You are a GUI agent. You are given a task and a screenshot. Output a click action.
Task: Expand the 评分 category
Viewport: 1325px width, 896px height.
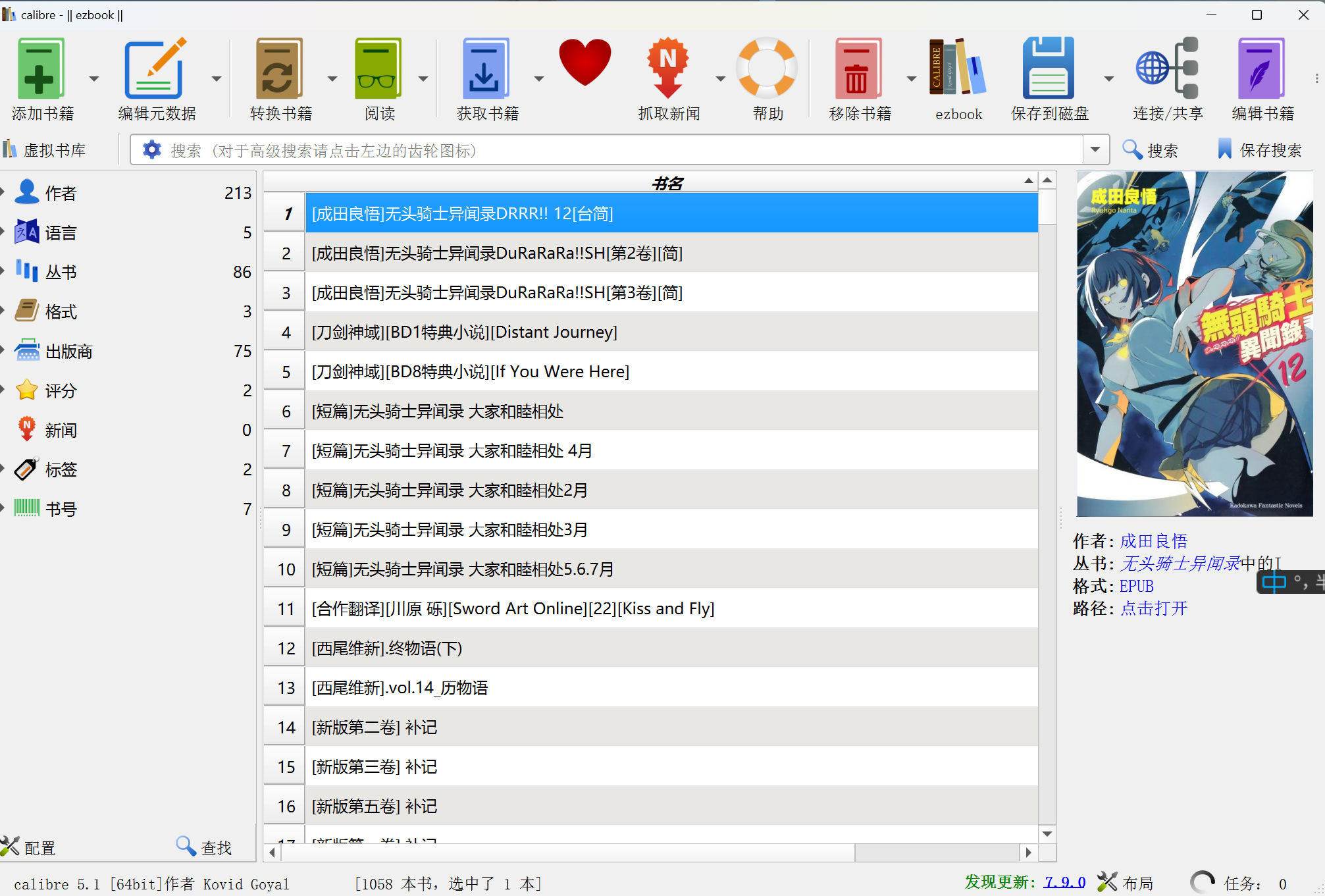(3, 390)
